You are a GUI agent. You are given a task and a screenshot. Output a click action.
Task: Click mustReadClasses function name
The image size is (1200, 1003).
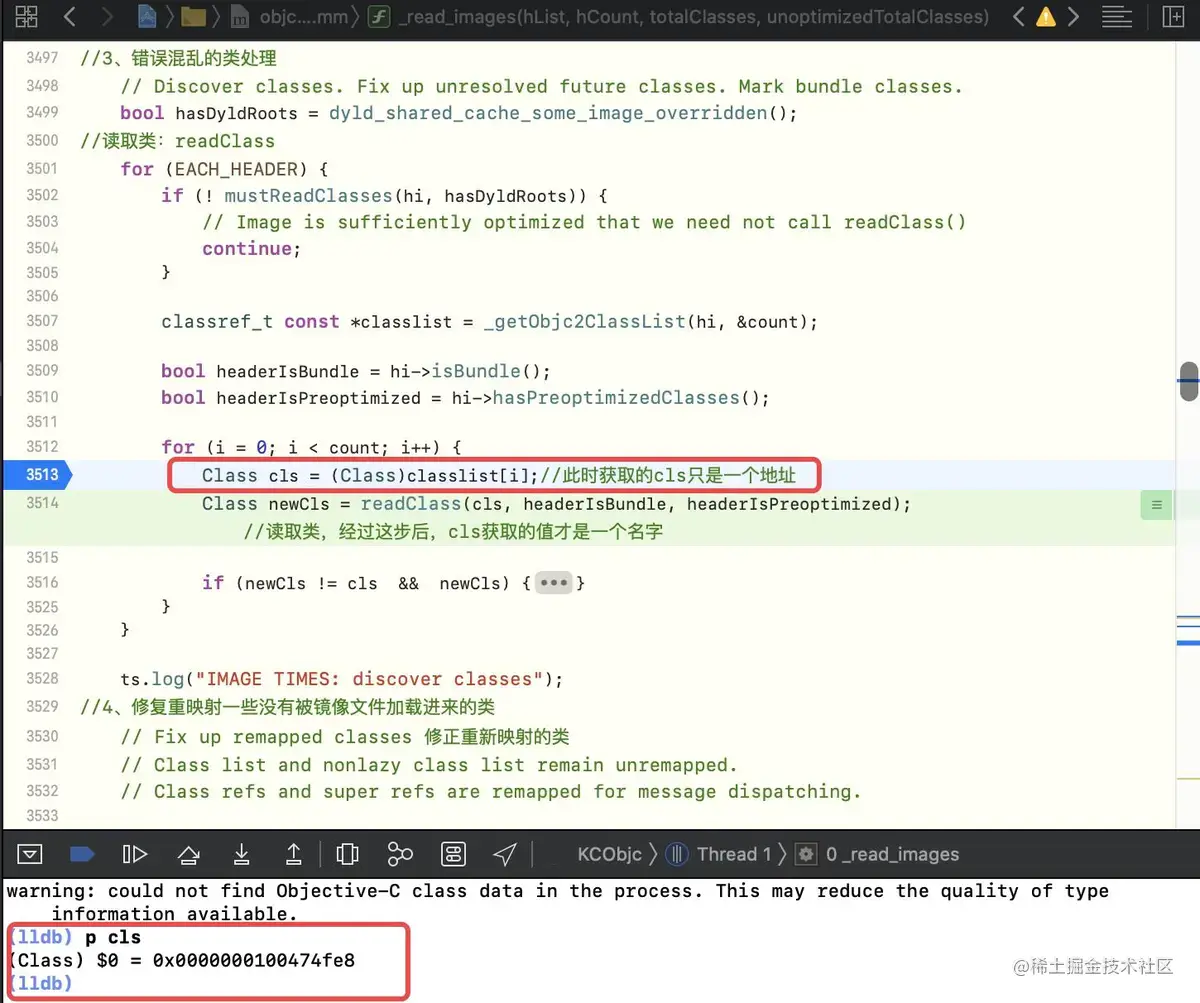click(x=309, y=195)
